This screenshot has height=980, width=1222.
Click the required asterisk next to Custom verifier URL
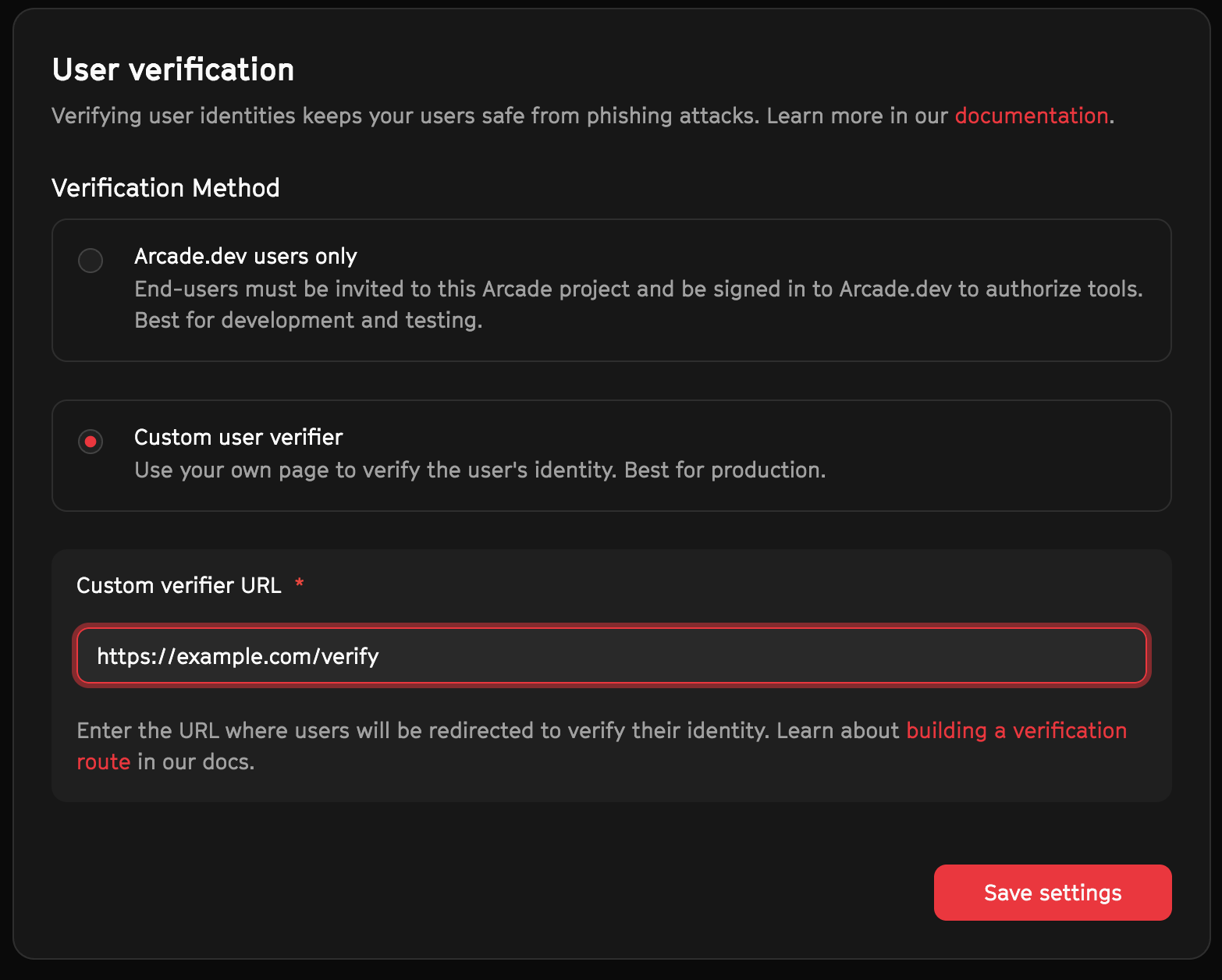point(300,584)
